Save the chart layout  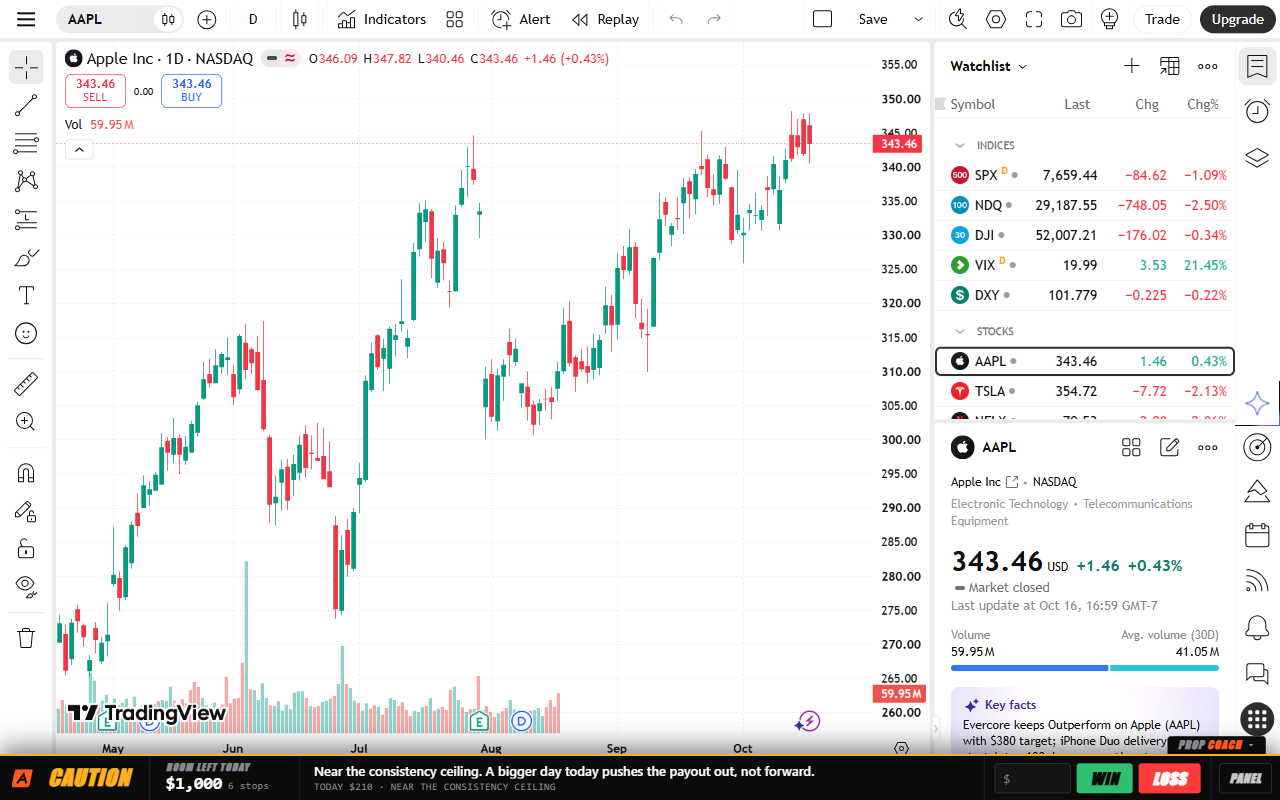pos(873,19)
